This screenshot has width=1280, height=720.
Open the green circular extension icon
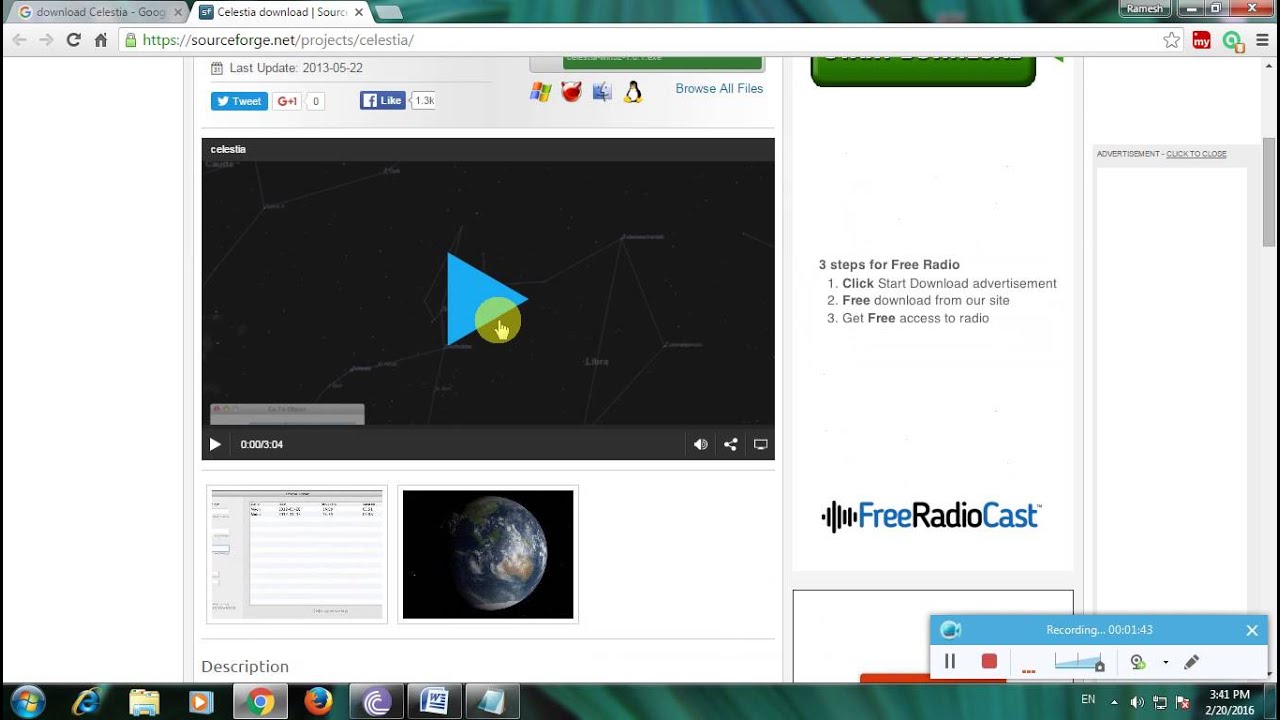(1232, 41)
